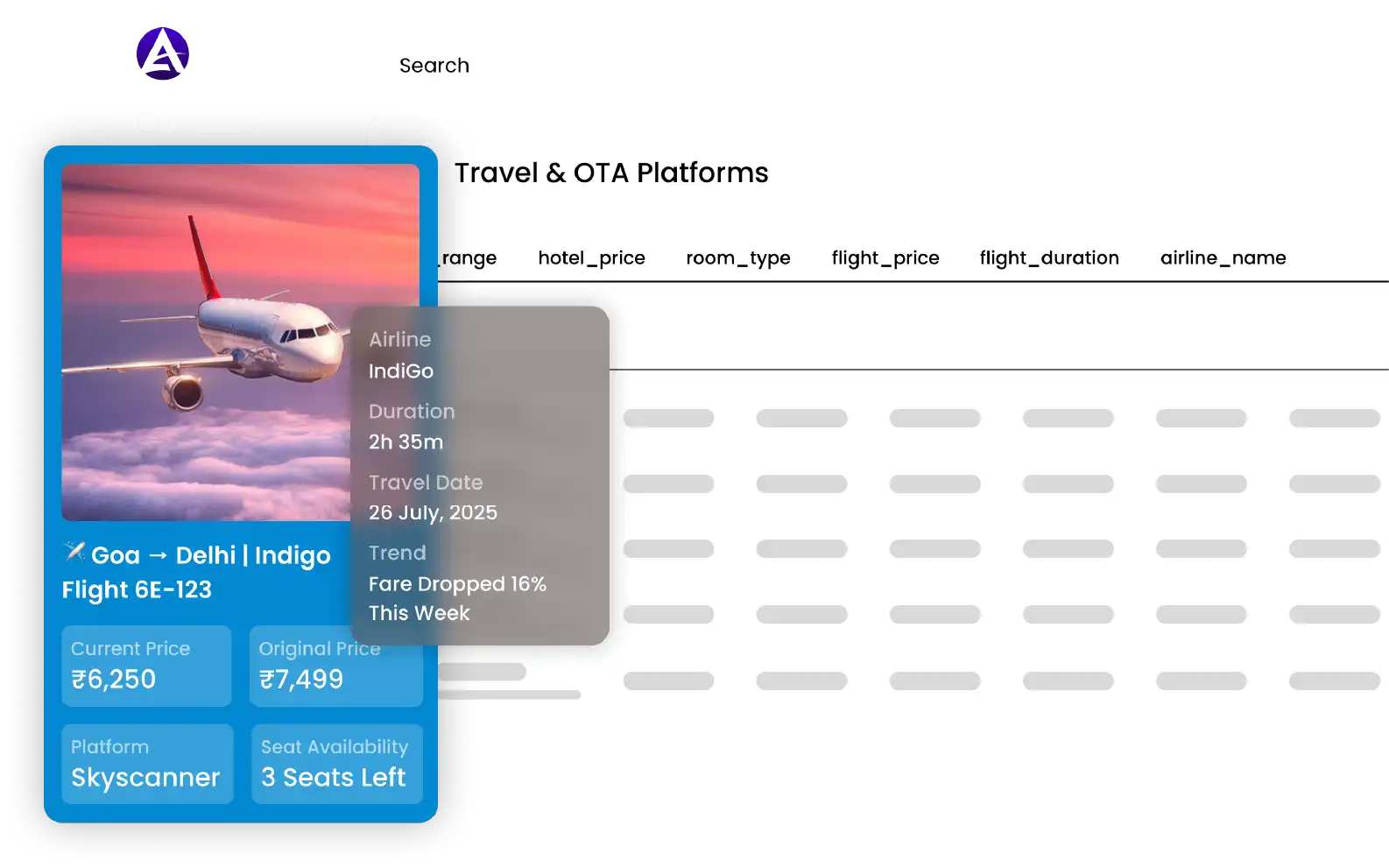
Task: Select the hotel_price column header
Action: tap(591, 258)
